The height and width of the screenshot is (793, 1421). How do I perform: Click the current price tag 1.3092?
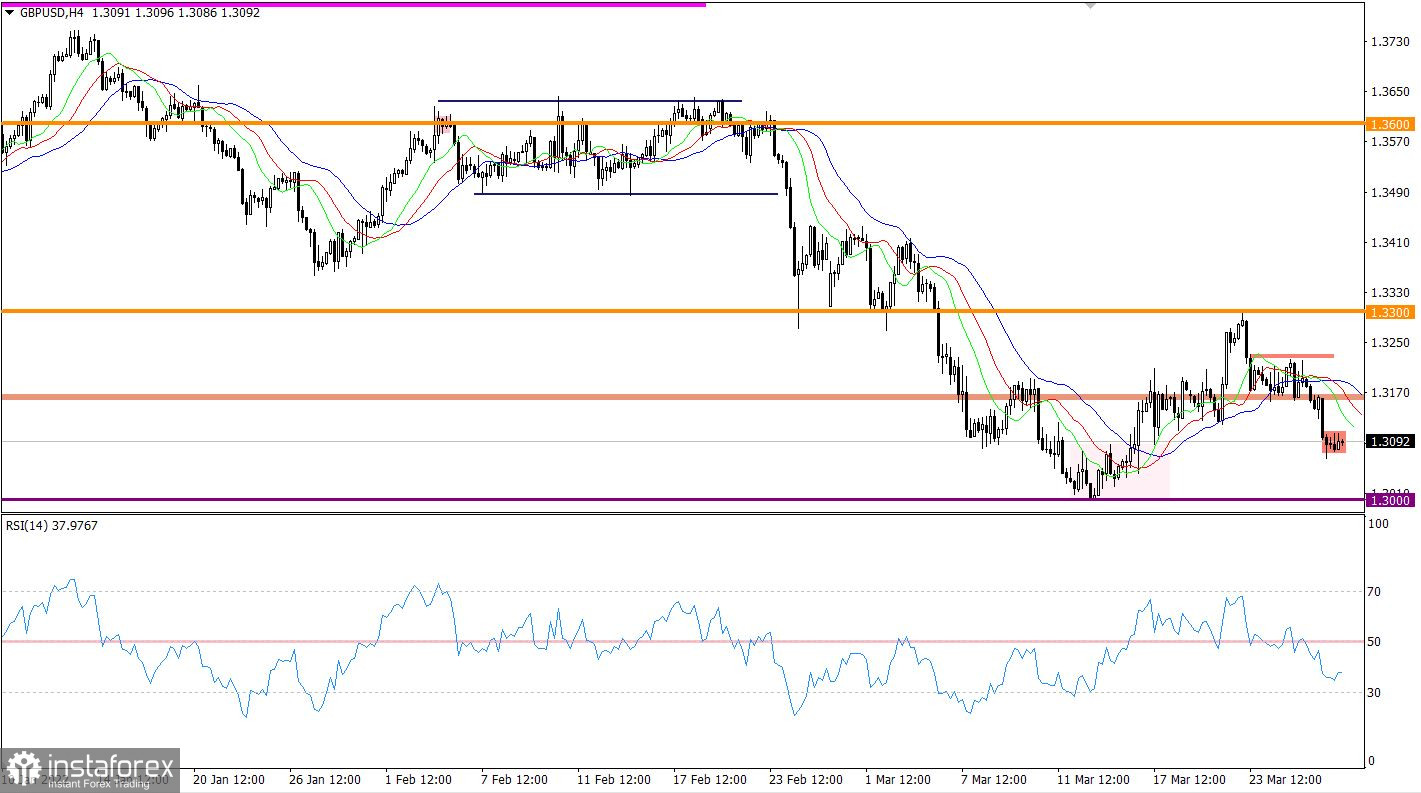[1391, 441]
